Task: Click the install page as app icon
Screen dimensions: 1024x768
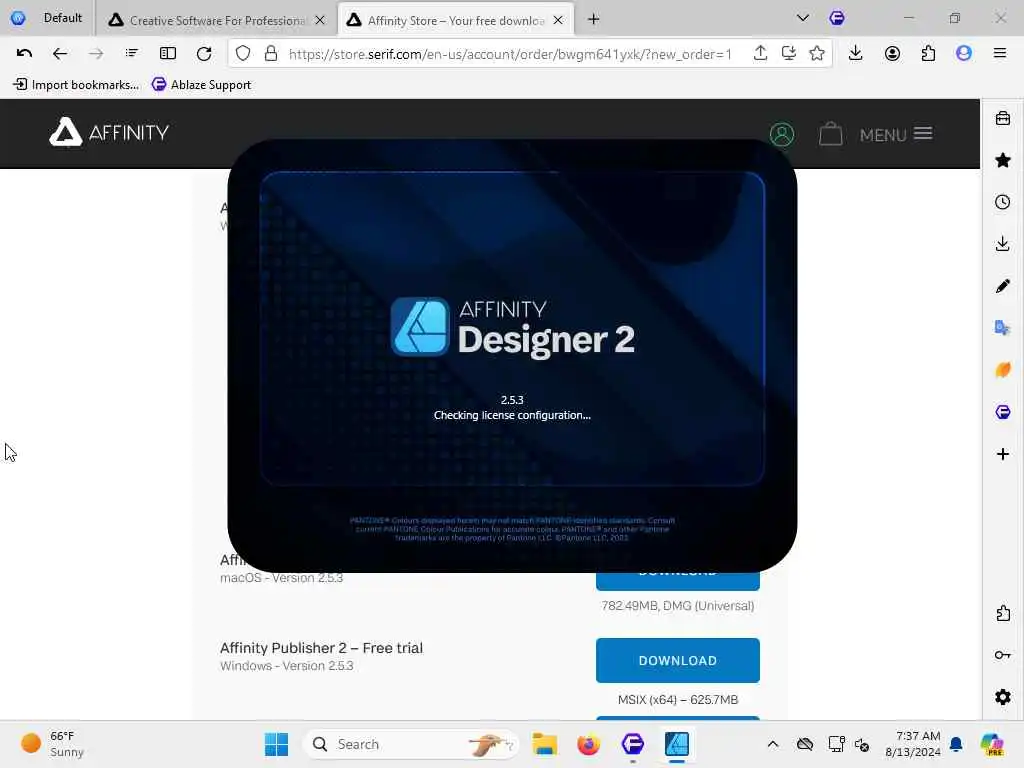Action: click(x=788, y=54)
